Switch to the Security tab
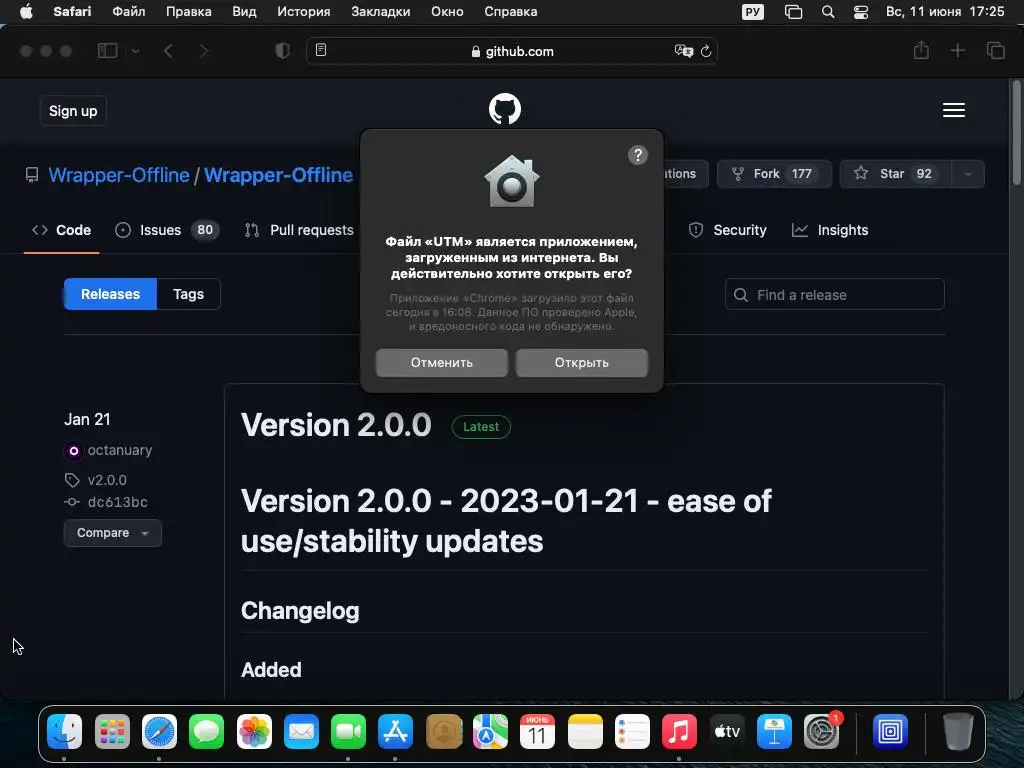Viewport: 1024px width, 768px height. pos(728,230)
